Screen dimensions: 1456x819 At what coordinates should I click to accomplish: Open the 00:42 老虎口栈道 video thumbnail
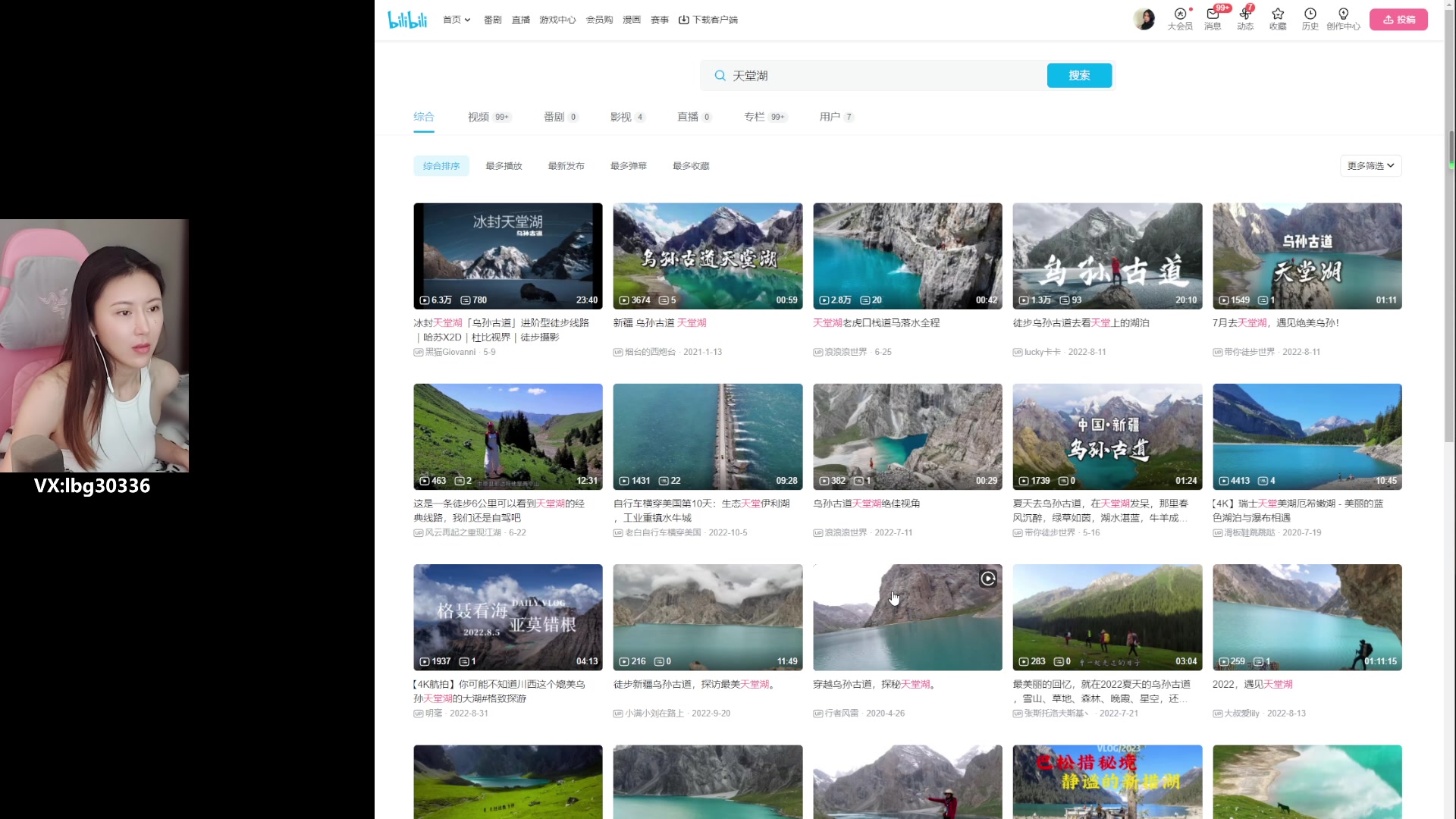pyautogui.click(x=908, y=256)
